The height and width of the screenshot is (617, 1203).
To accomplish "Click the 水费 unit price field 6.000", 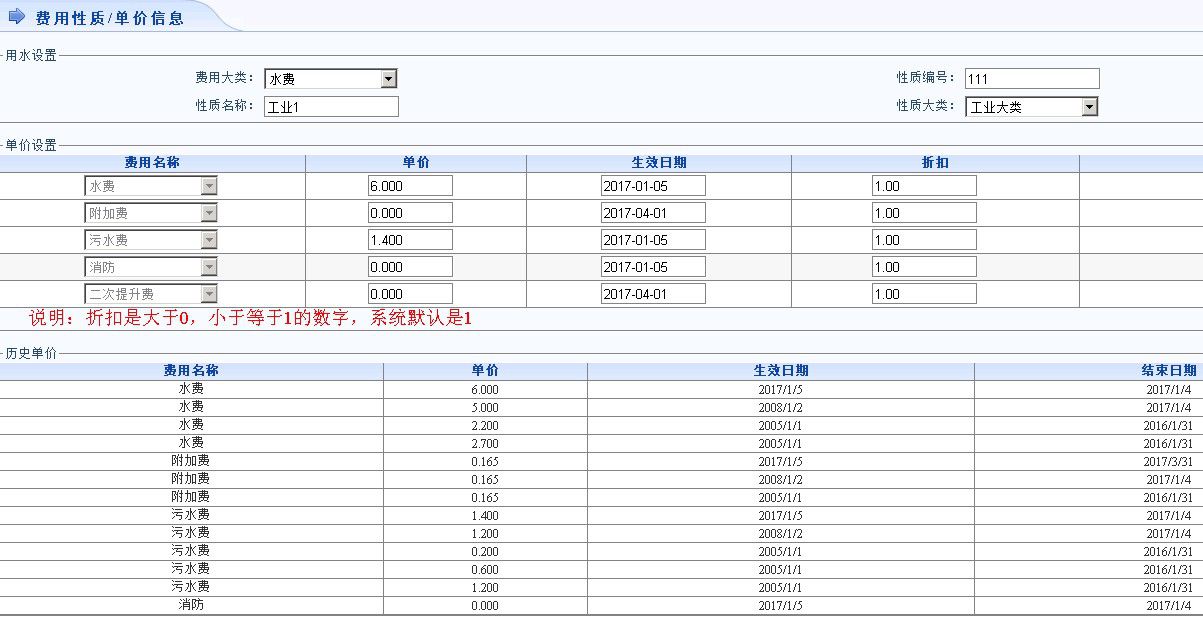I will point(409,186).
